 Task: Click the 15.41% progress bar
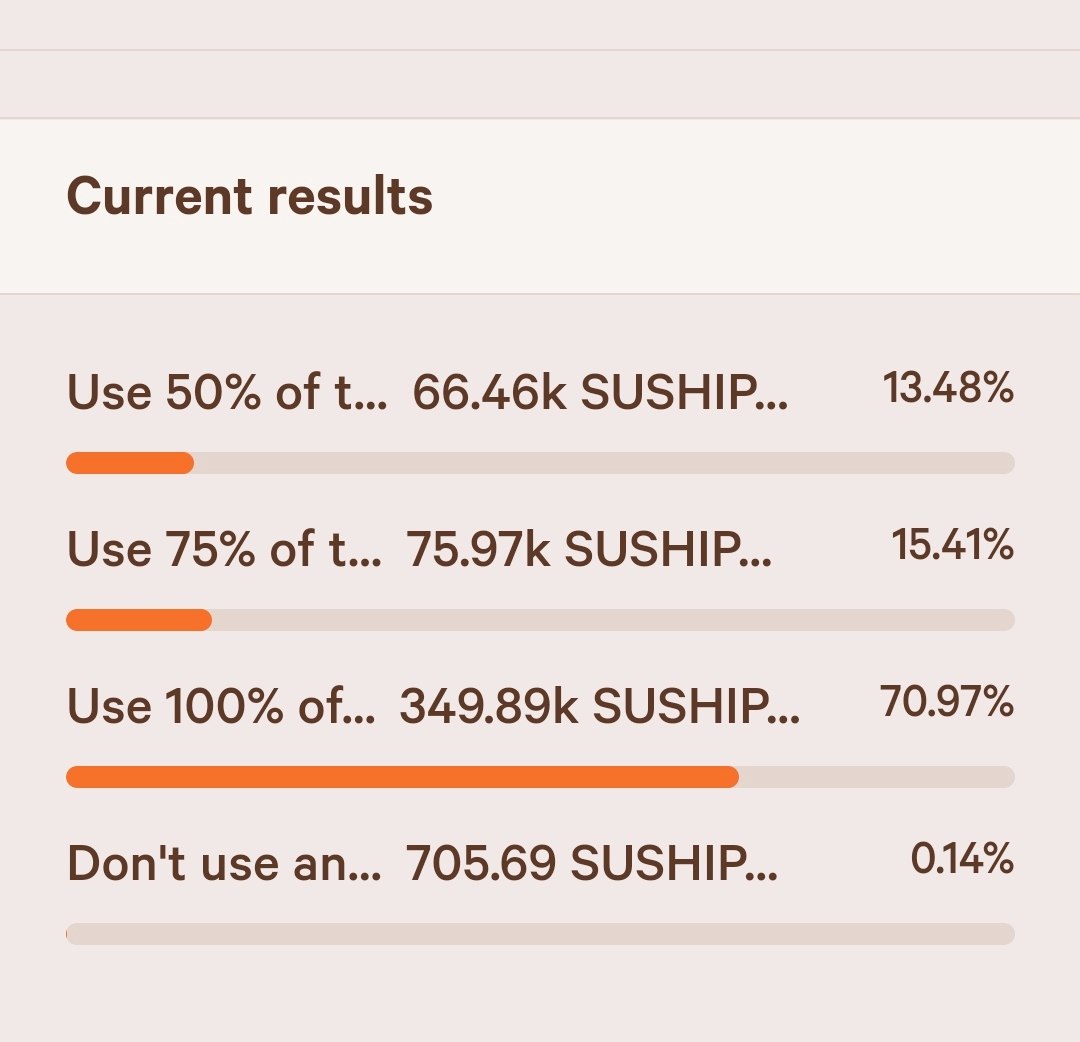click(540, 620)
